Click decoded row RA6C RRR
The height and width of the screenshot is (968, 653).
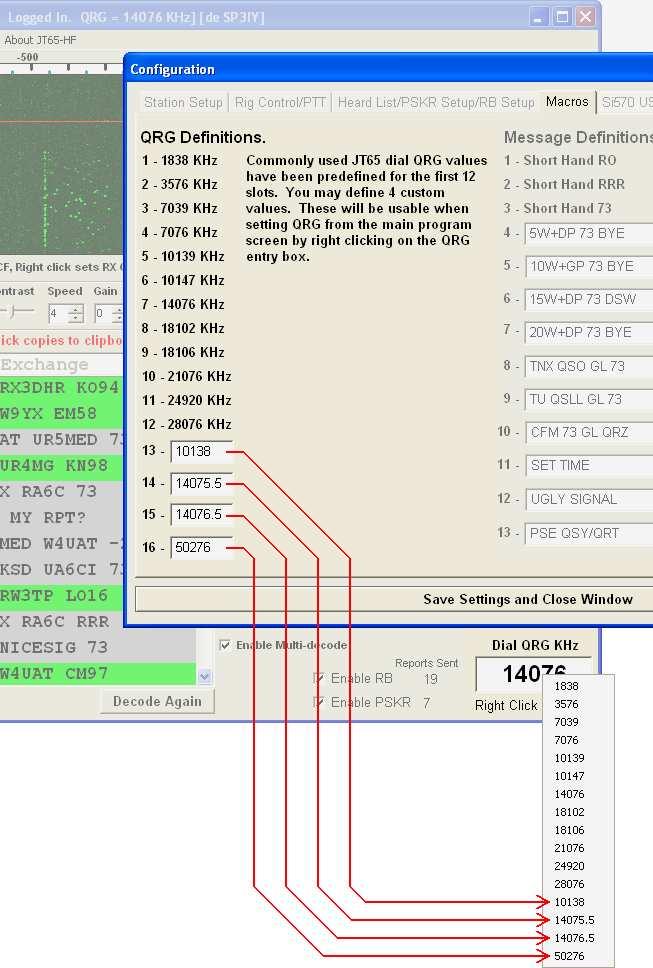tap(61, 622)
